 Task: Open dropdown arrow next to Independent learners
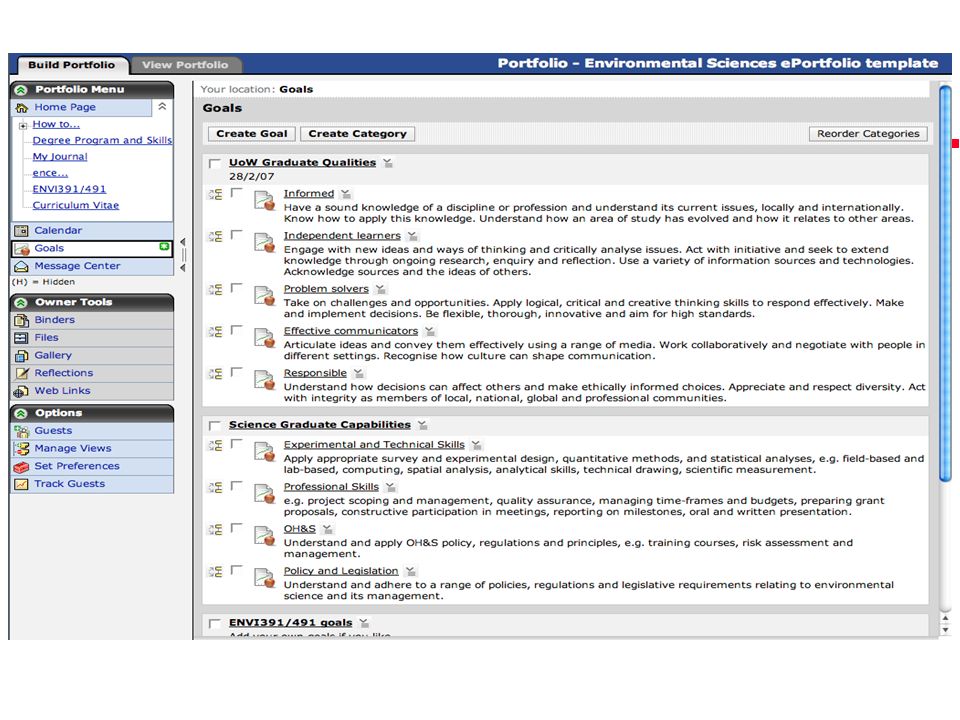pyautogui.click(x=413, y=236)
